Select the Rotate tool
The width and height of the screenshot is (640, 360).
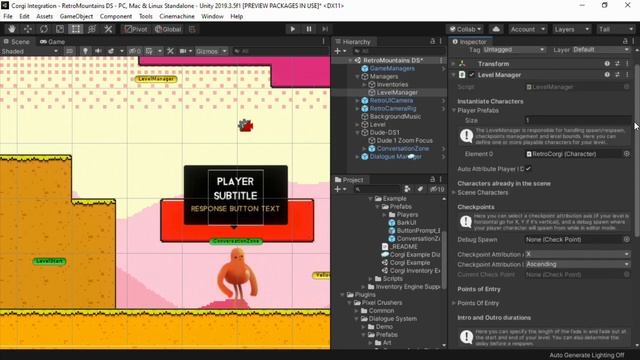(x=44, y=29)
